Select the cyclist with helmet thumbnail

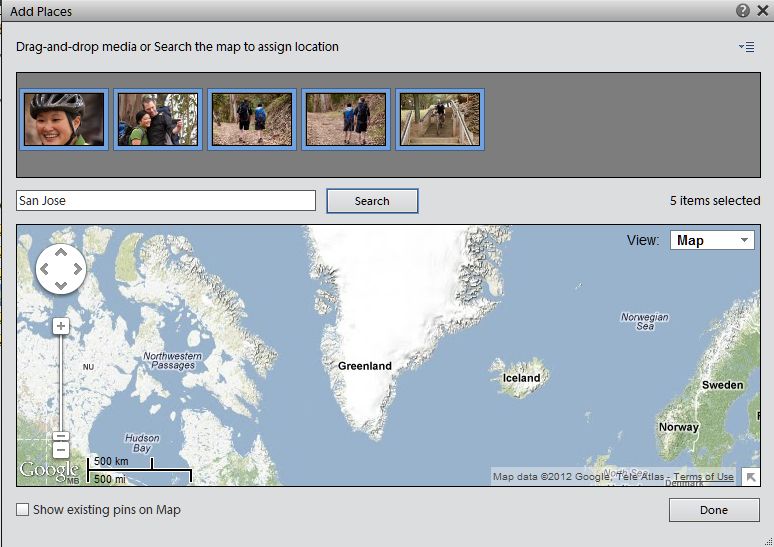[64, 119]
